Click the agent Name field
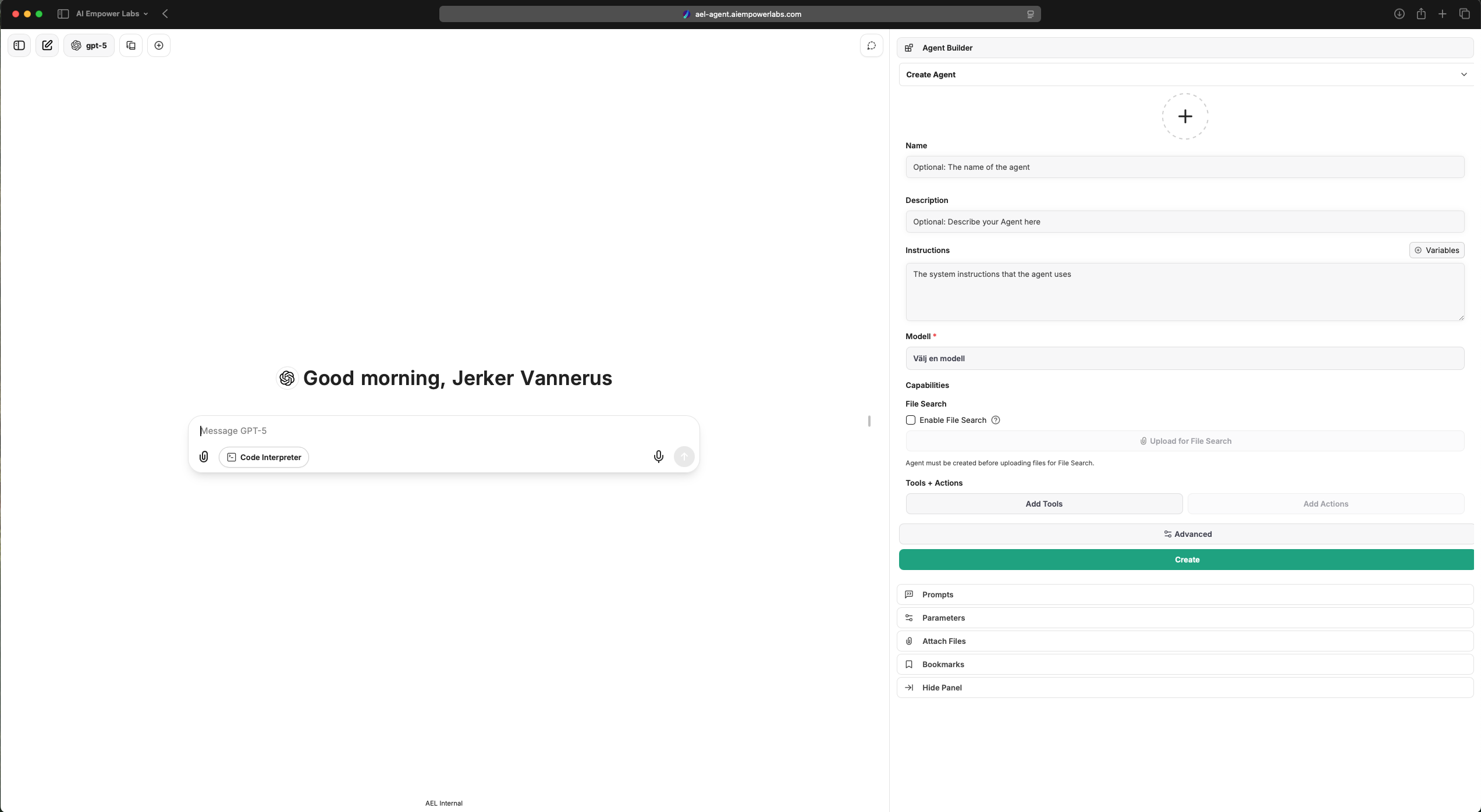Viewport: 1481px width, 812px height. (1185, 167)
